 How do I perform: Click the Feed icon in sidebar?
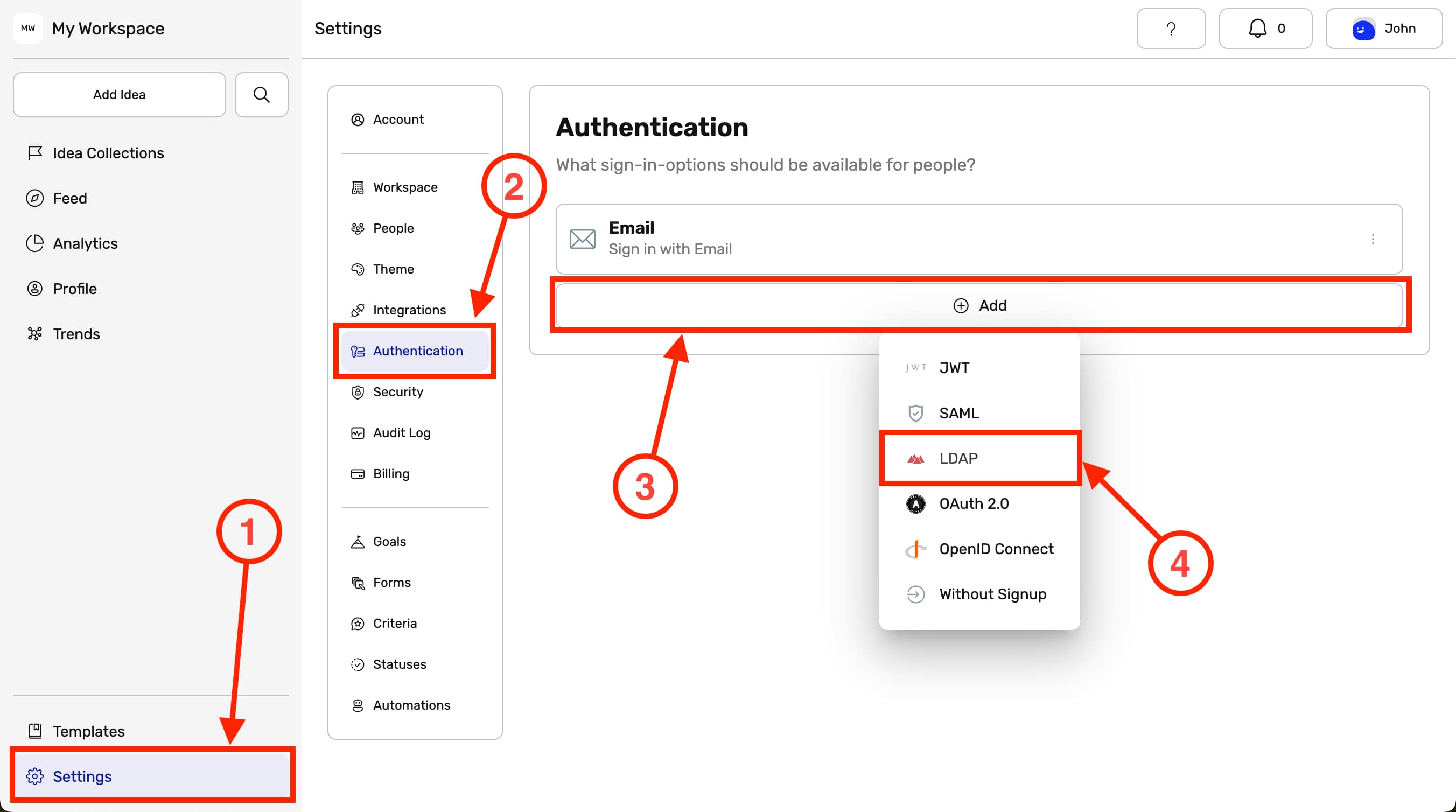35,198
